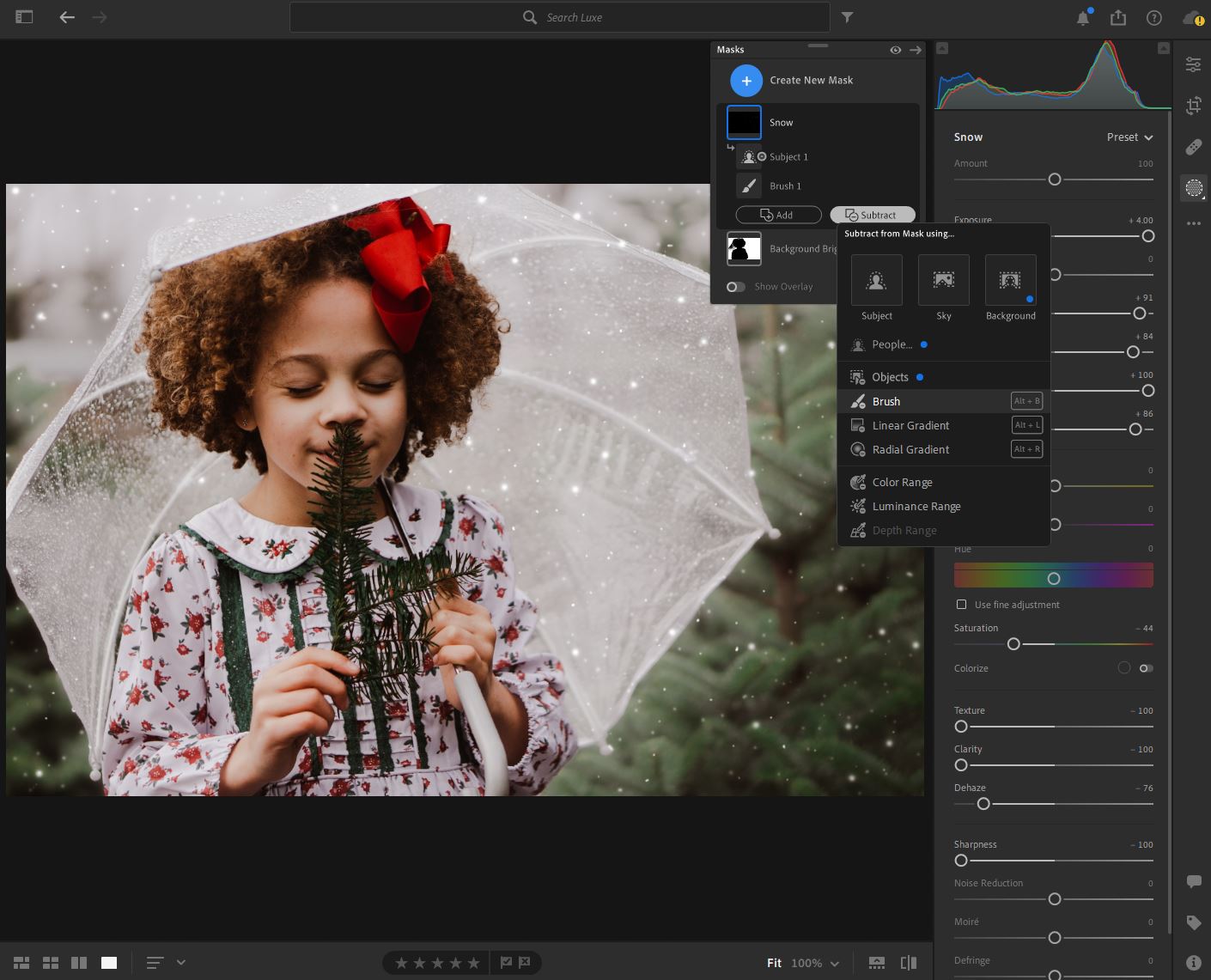
Task: Open the keywords tag icon
Action: click(1193, 922)
